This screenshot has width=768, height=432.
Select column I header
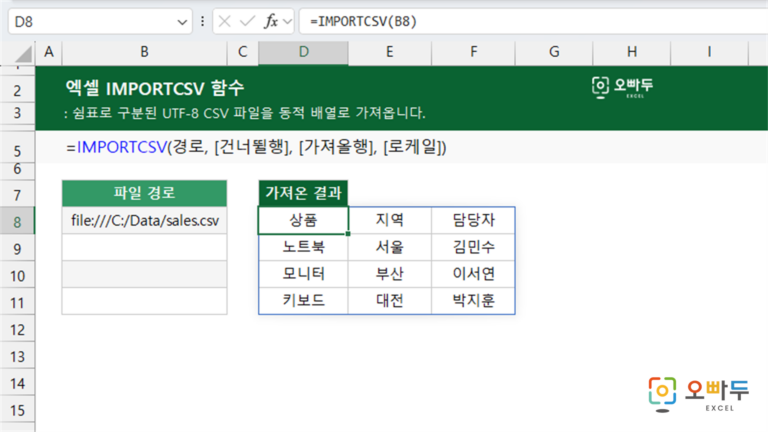point(709,52)
